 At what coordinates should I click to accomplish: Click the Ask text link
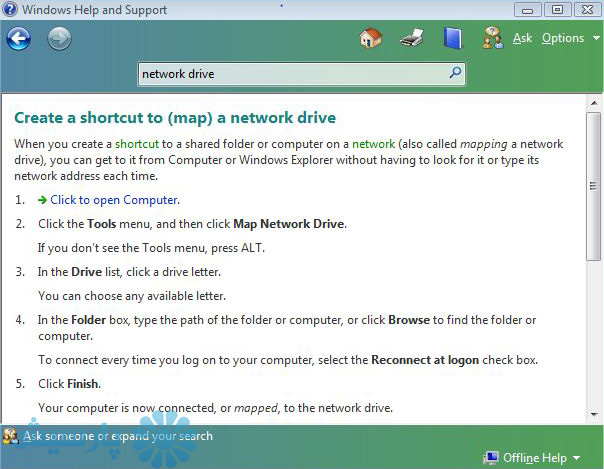click(x=522, y=38)
